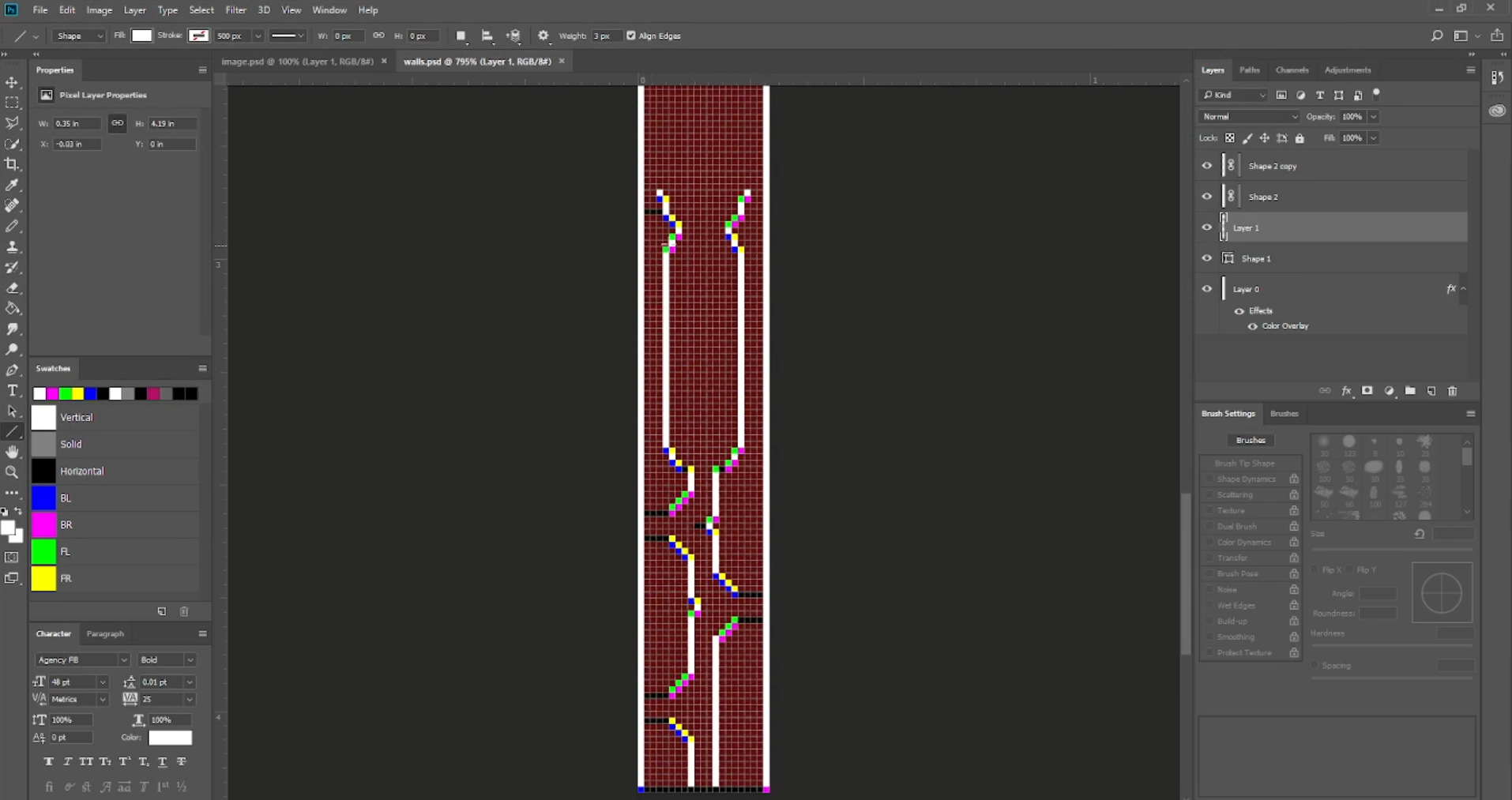Click the Brushes button in Brush Settings

point(1250,440)
